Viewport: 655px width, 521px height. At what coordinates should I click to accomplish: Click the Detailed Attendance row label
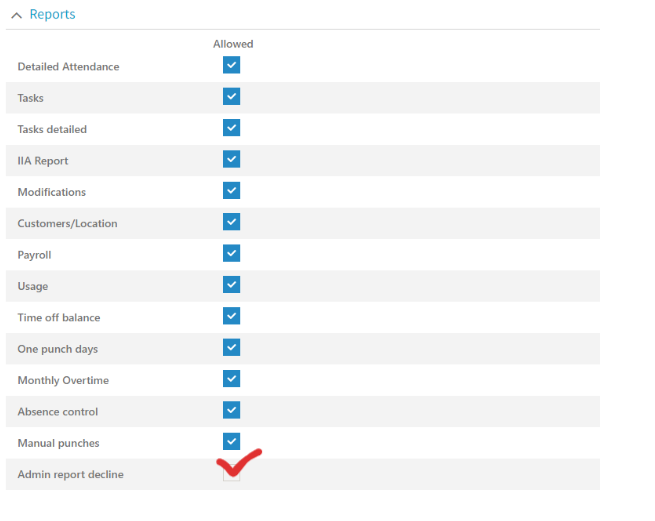point(68,67)
